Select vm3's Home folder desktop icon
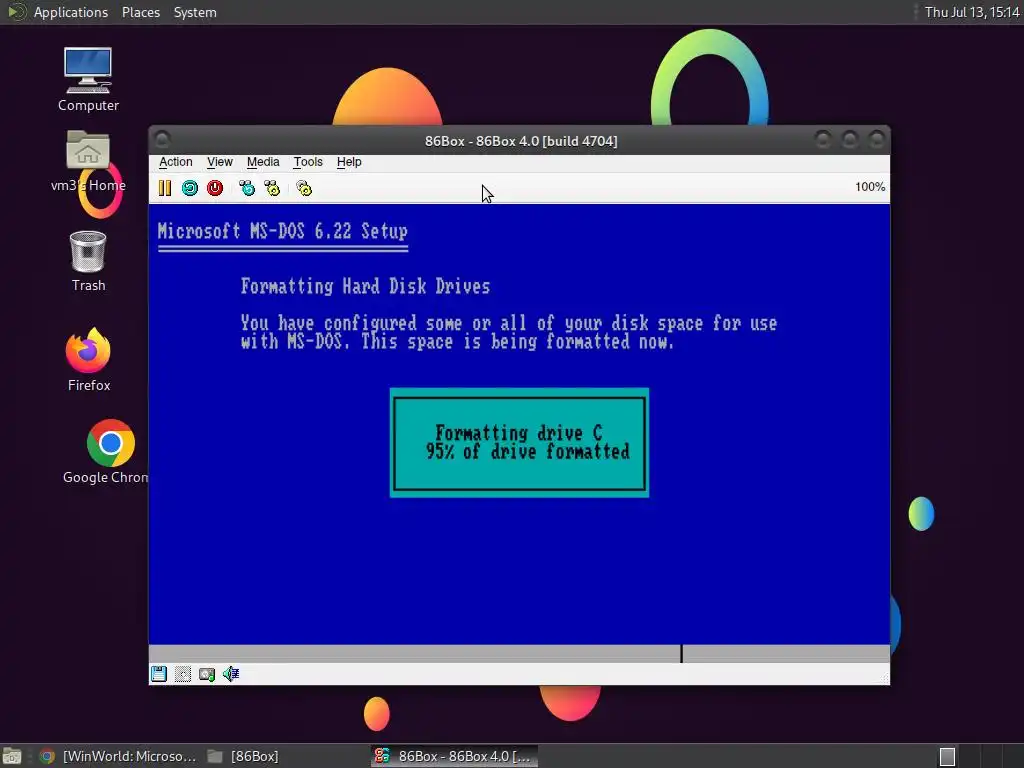Screen dimensions: 1024x768 (88, 161)
